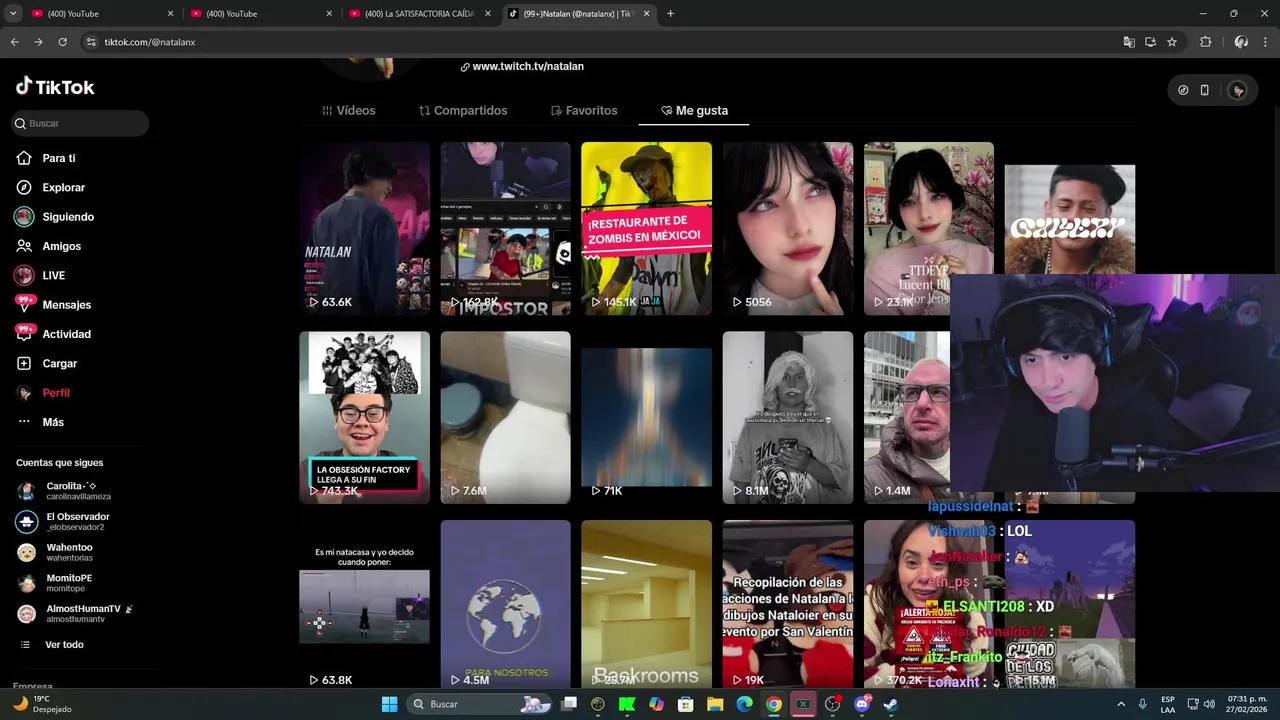Open 'La obsesión Factory llega a su fin' video

pos(364,417)
